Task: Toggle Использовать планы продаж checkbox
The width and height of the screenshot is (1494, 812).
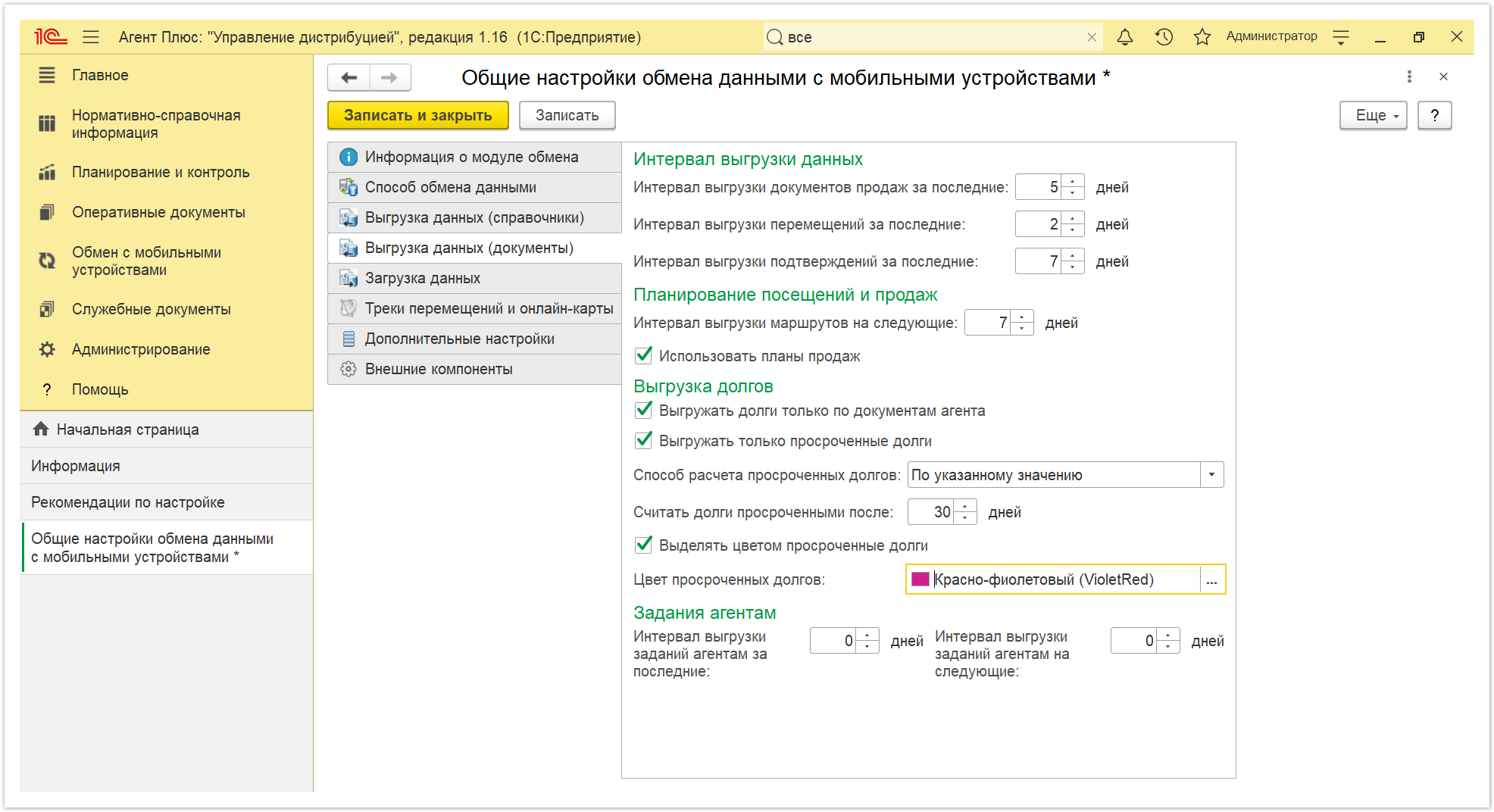Action: 644,355
